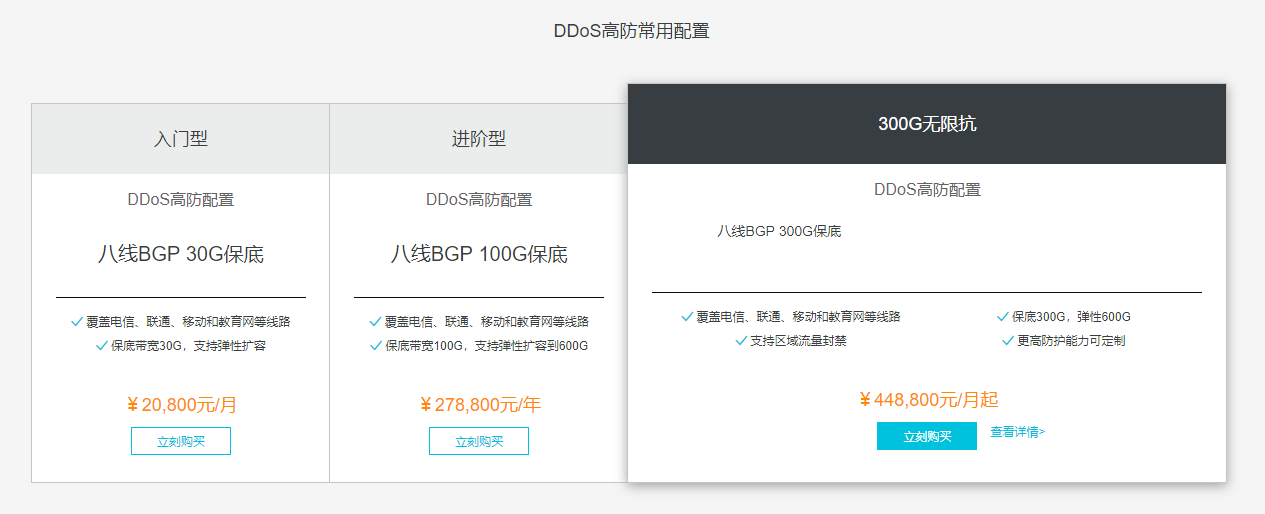The image size is (1265, 514).
Task: Click checkmark icon beside 保底300G，弹性600G
Action: point(1003,317)
